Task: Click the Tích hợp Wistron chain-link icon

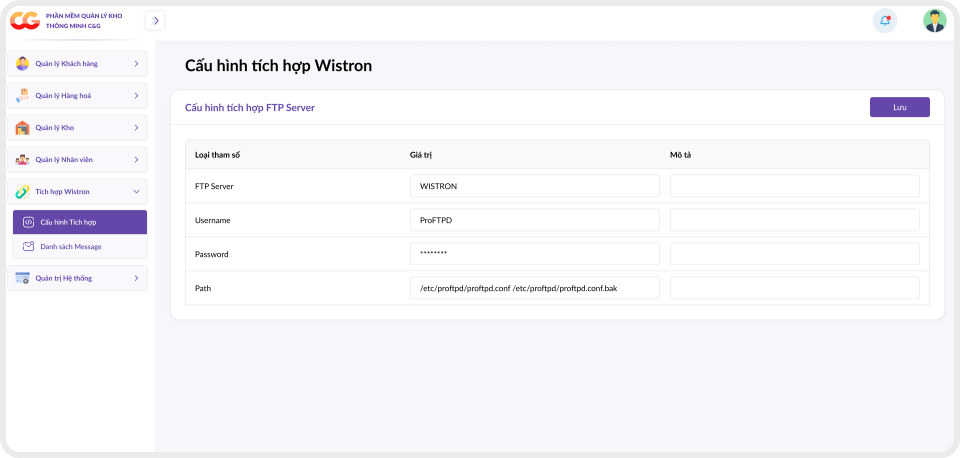Action: point(23,192)
